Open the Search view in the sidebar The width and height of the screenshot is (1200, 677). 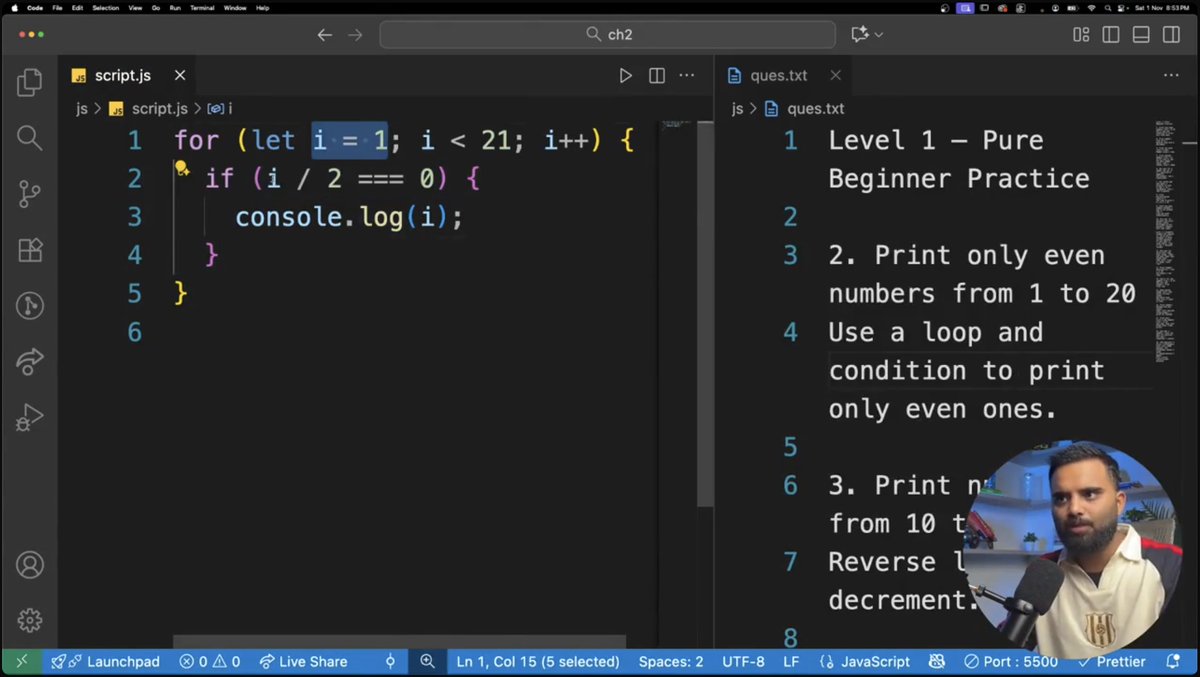pos(29,138)
